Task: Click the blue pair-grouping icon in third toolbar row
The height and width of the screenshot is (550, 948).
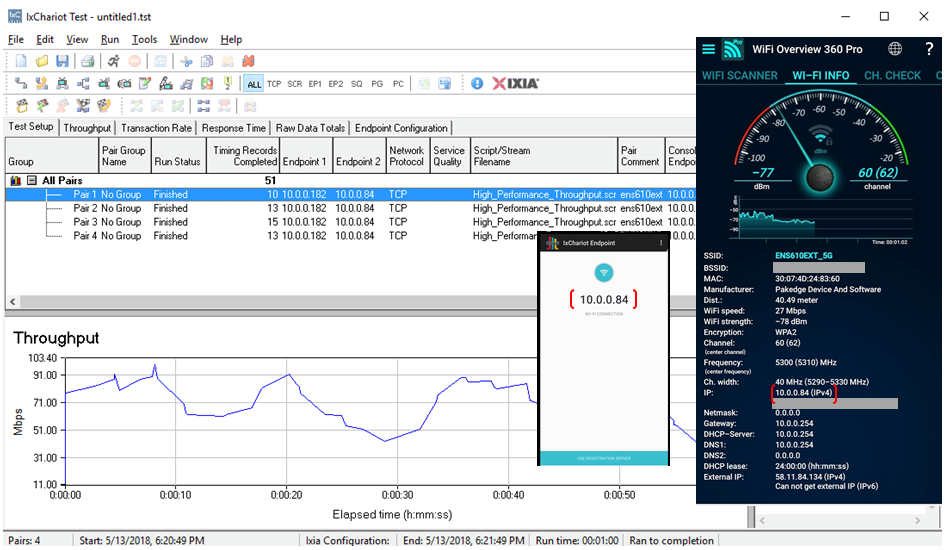Action: tap(204, 106)
